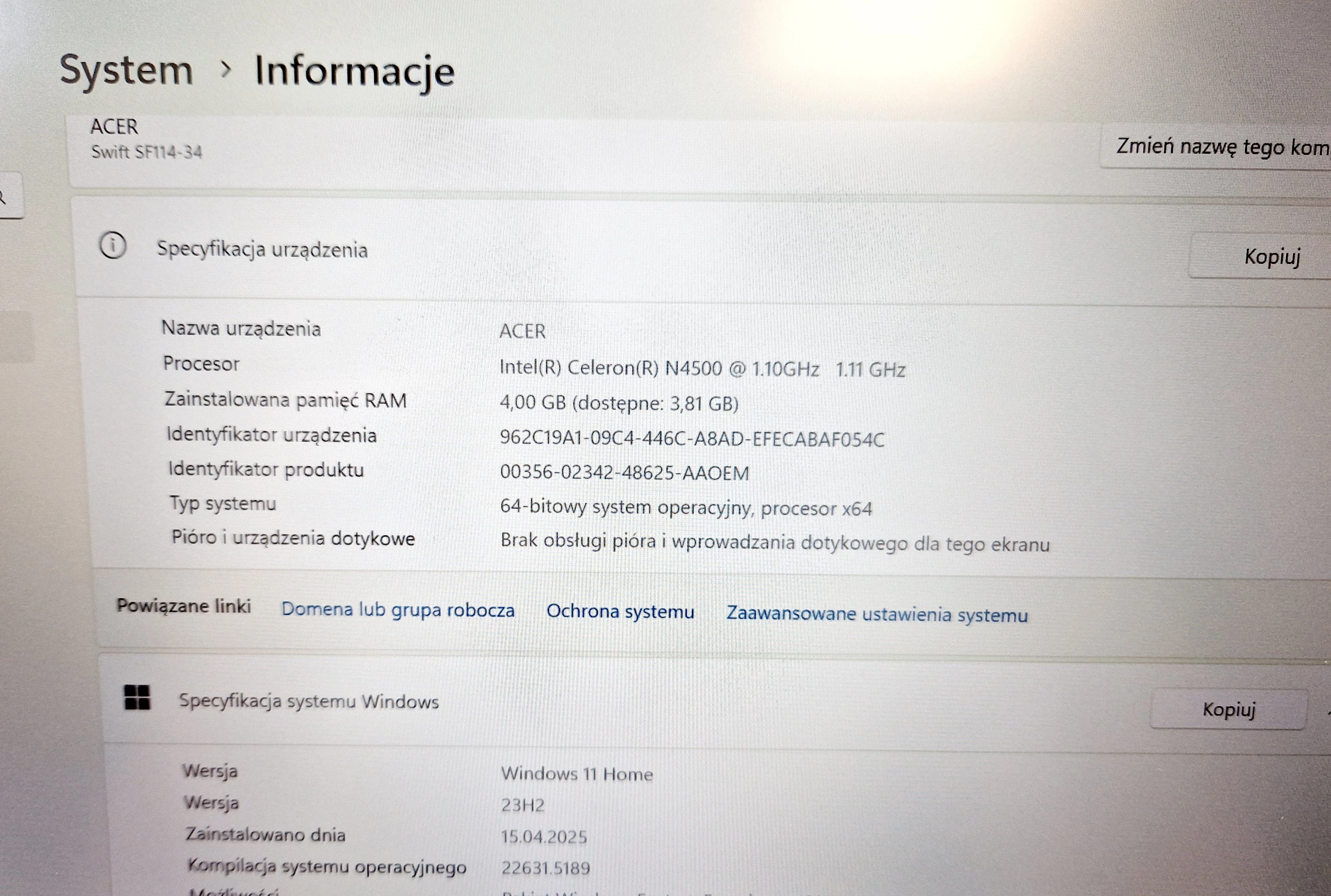Click the info icon beside Specyfikacja urządzenia
The image size is (1331, 896).
click(113, 246)
